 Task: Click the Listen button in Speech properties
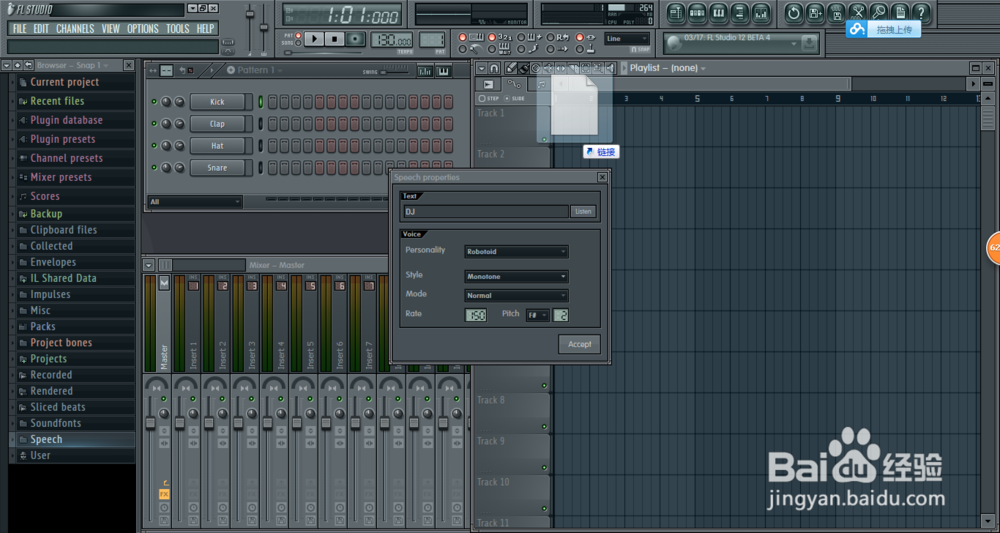click(583, 212)
